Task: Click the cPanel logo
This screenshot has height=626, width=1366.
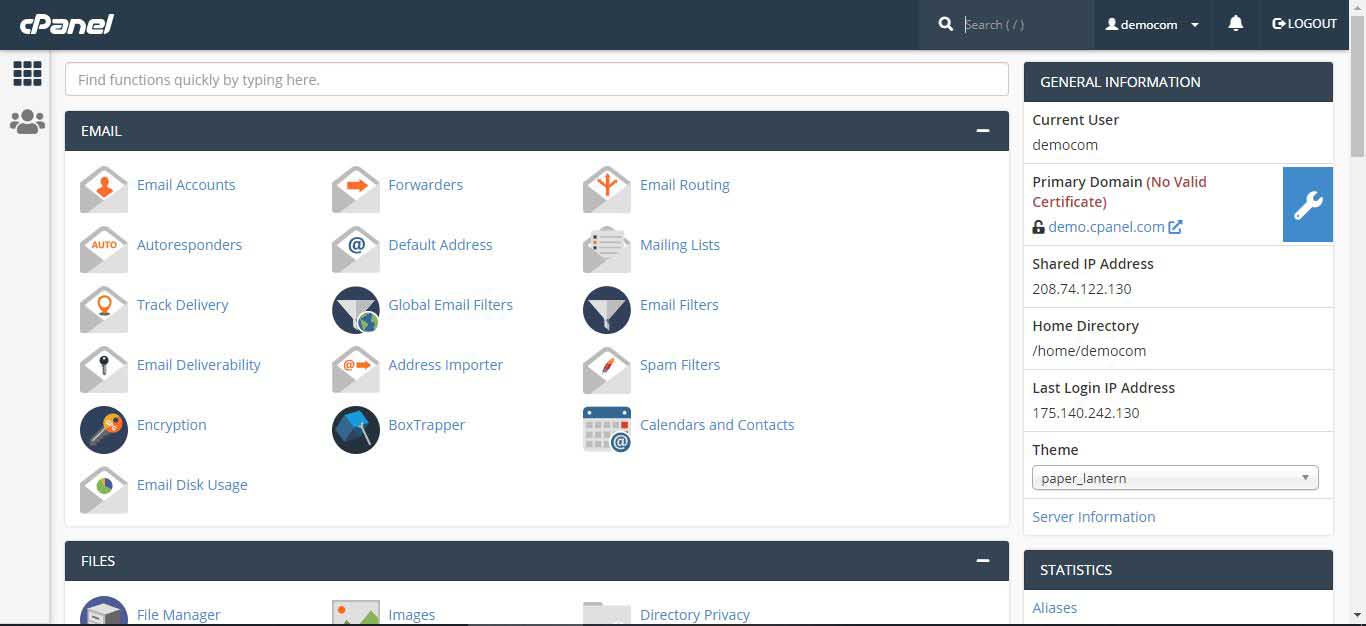Action: tap(67, 24)
